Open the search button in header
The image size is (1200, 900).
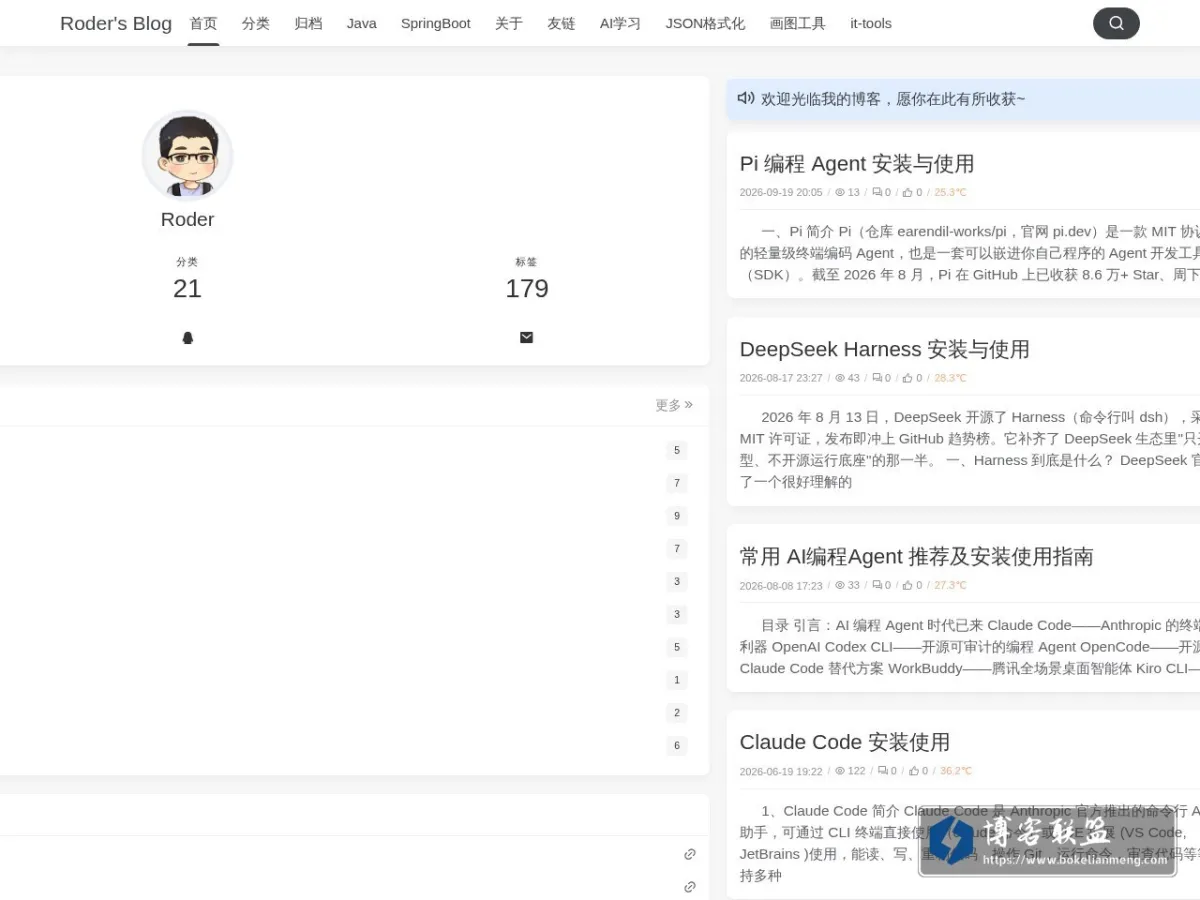tap(1116, 23)
